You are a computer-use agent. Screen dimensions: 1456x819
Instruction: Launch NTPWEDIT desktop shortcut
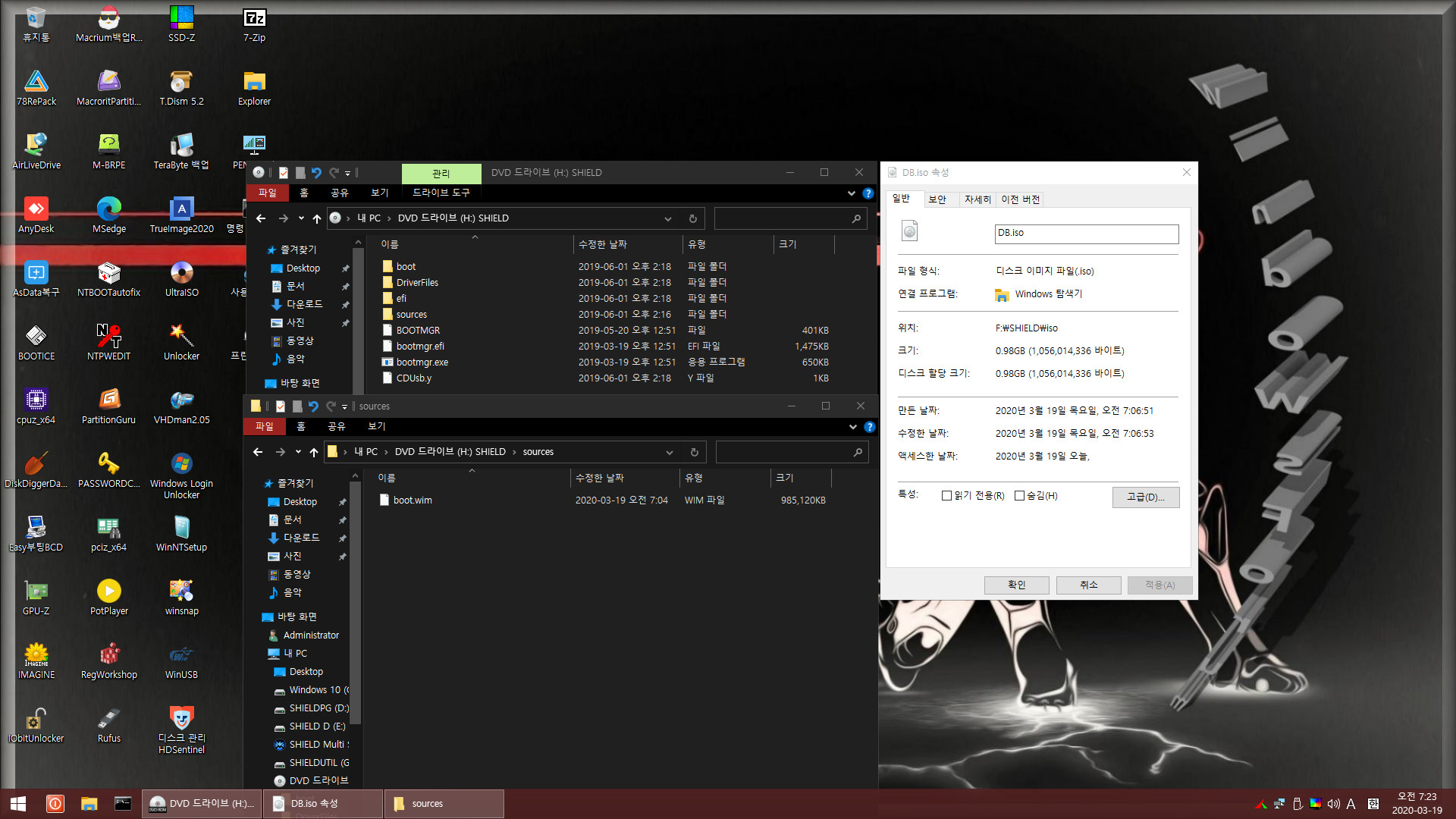[108, 343]
